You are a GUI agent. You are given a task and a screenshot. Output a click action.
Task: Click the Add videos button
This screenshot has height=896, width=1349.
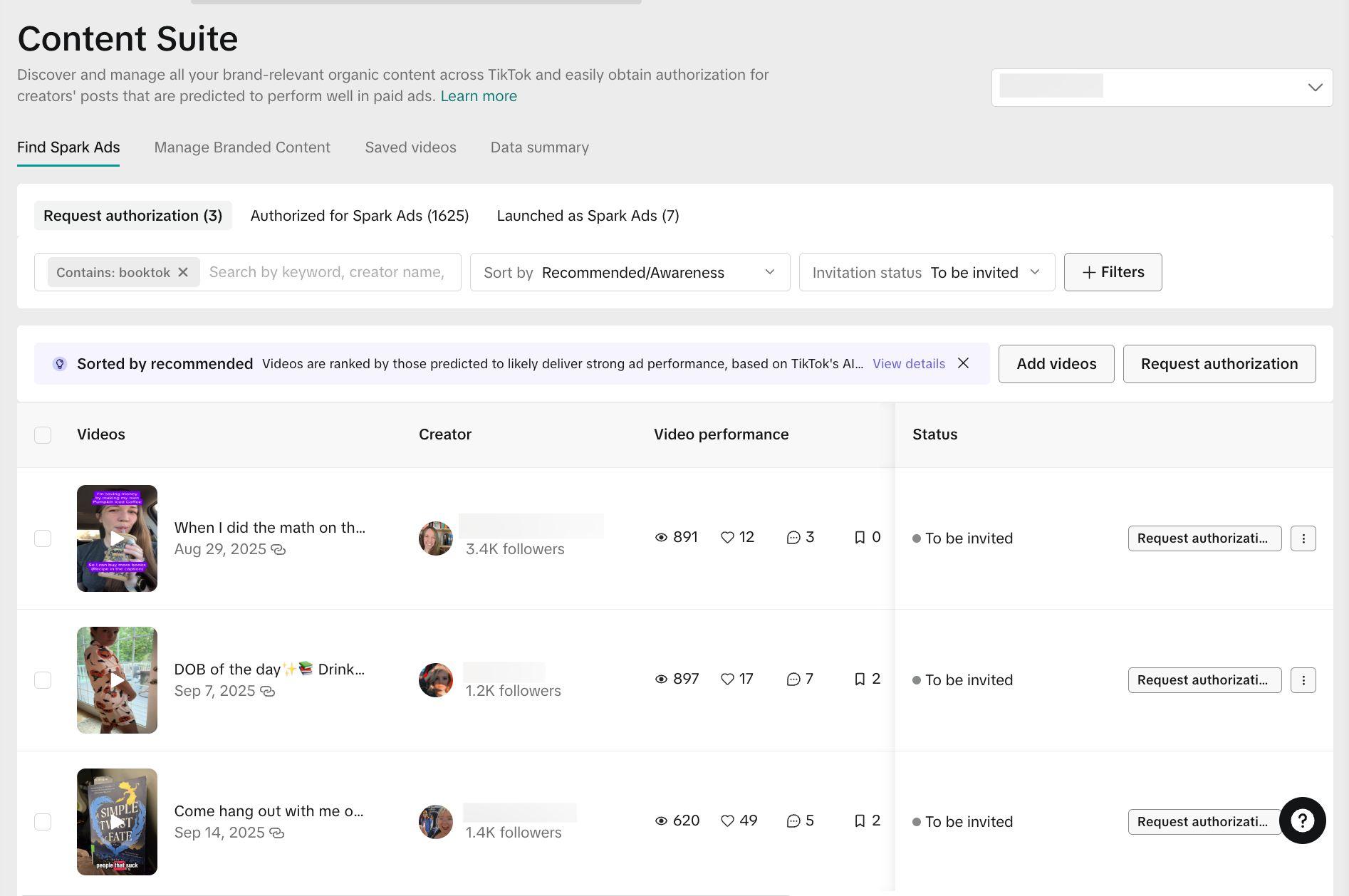pyautogui.click(x=1056, y=364)
